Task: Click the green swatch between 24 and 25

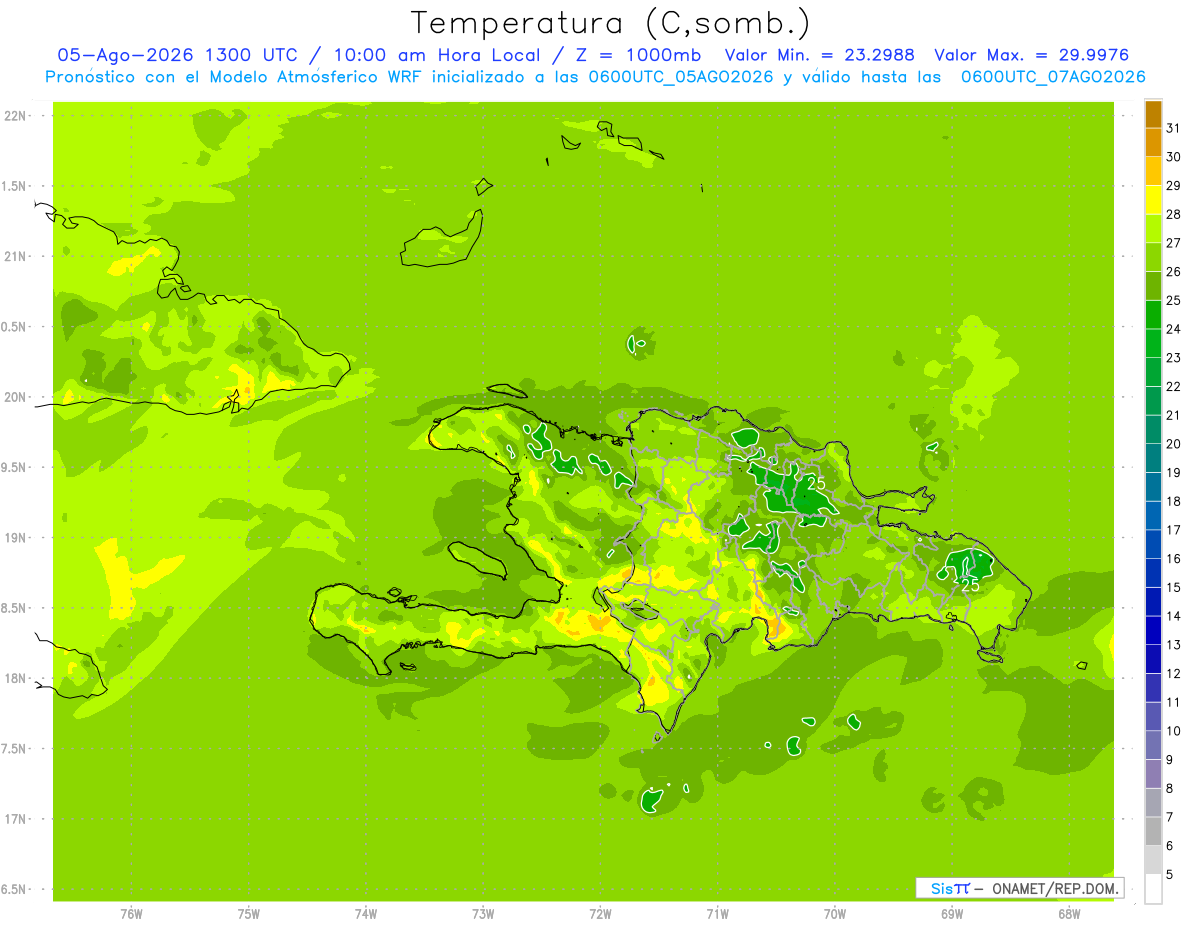Action: [1153, 314]
